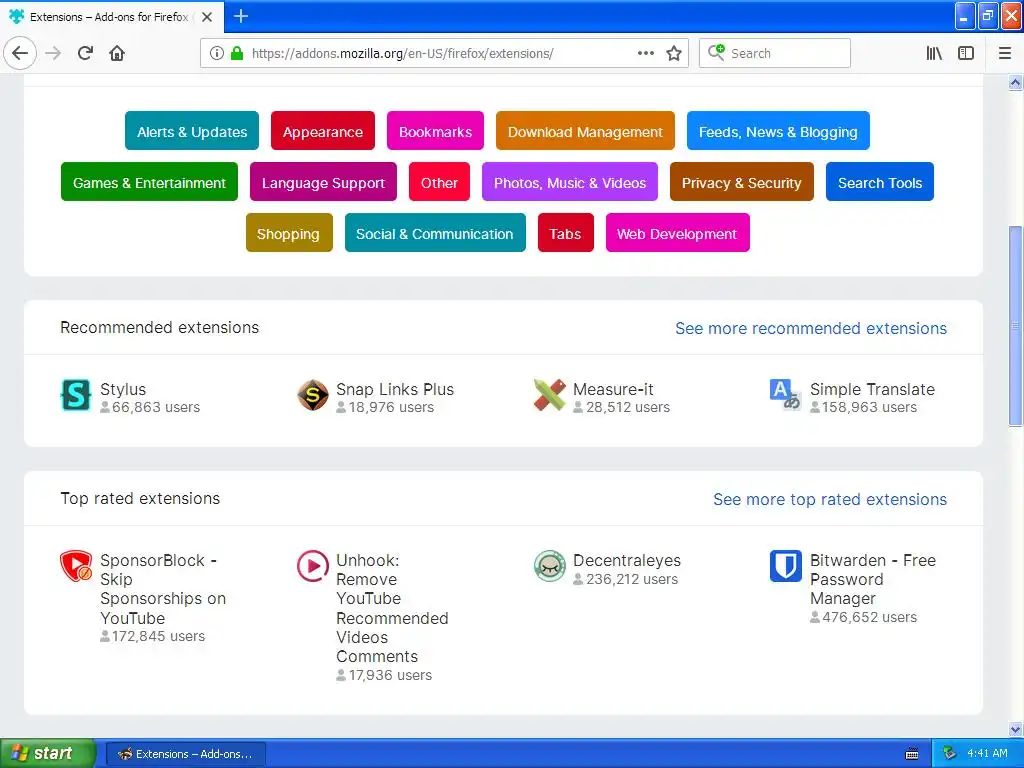Viewport: 1024px width, 768px height.
Task: Focus the Search box in toolbar
Action: pos(775,53)
